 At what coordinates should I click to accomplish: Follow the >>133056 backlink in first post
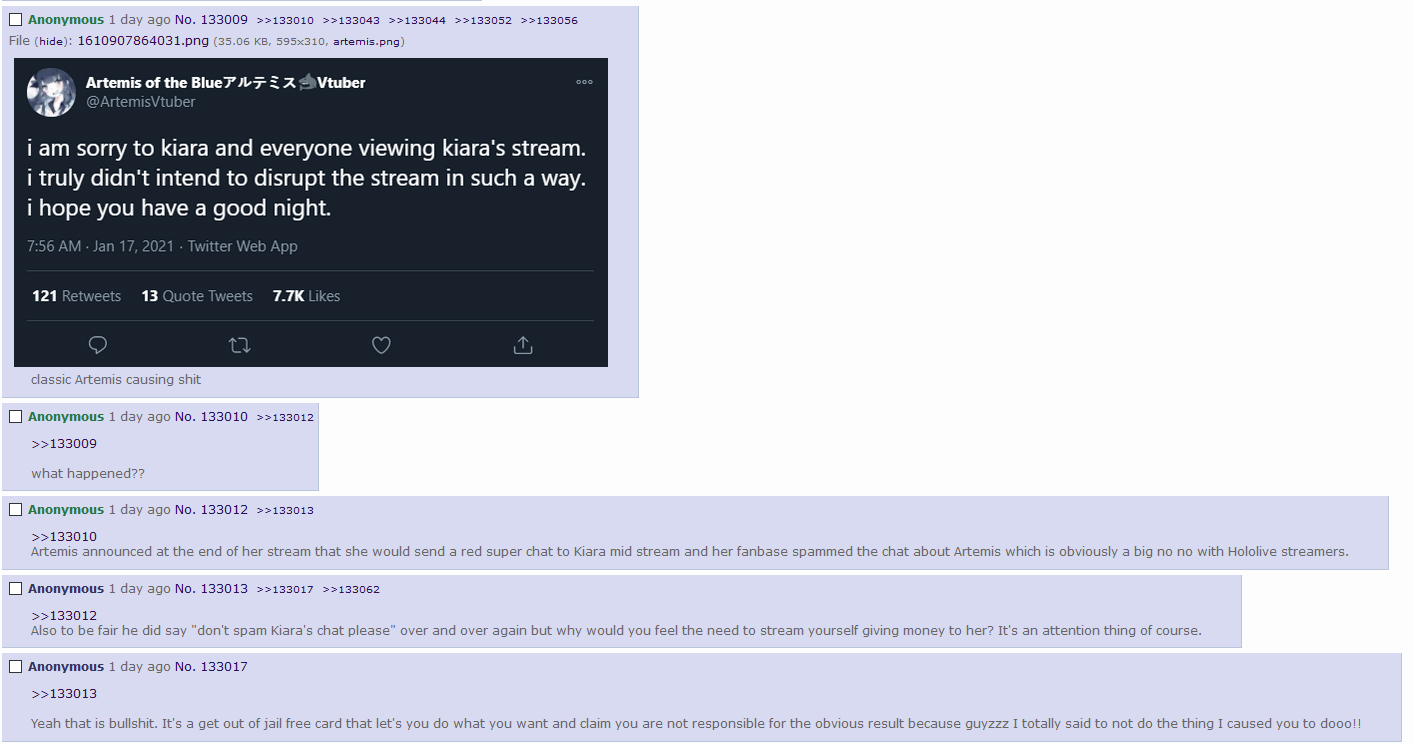coord(549,20)
